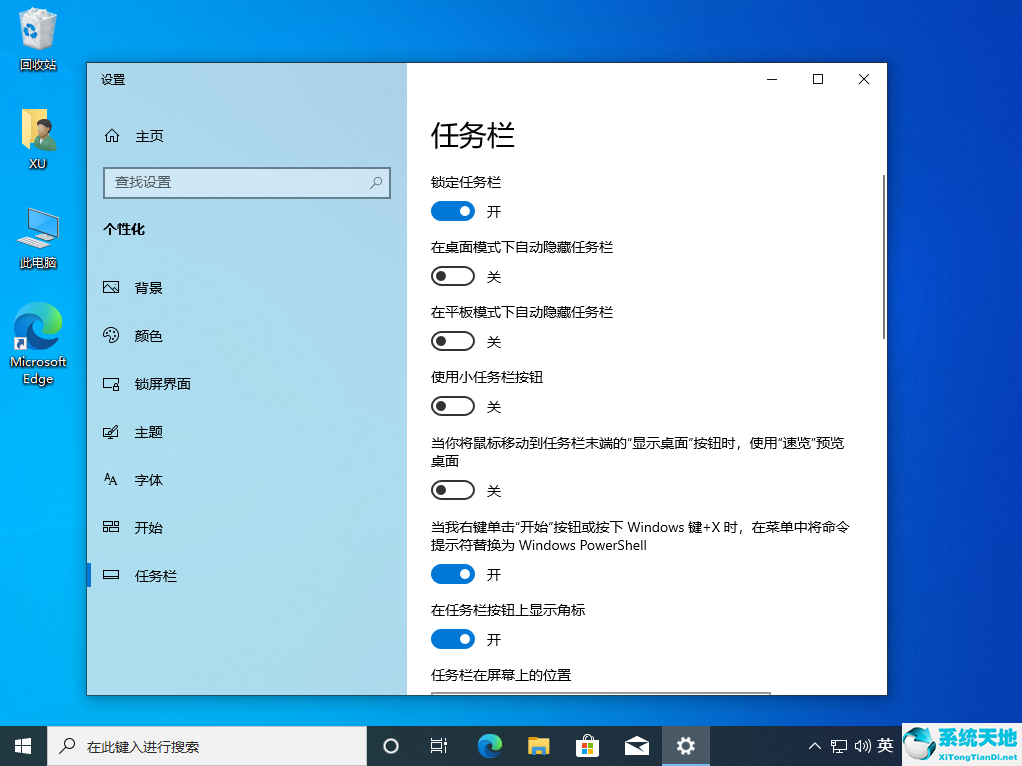Launch Microsoft Edge from the taskbar
Image resolution: width=1022 pixels, height=766 pixels.
tap(489, 745)
